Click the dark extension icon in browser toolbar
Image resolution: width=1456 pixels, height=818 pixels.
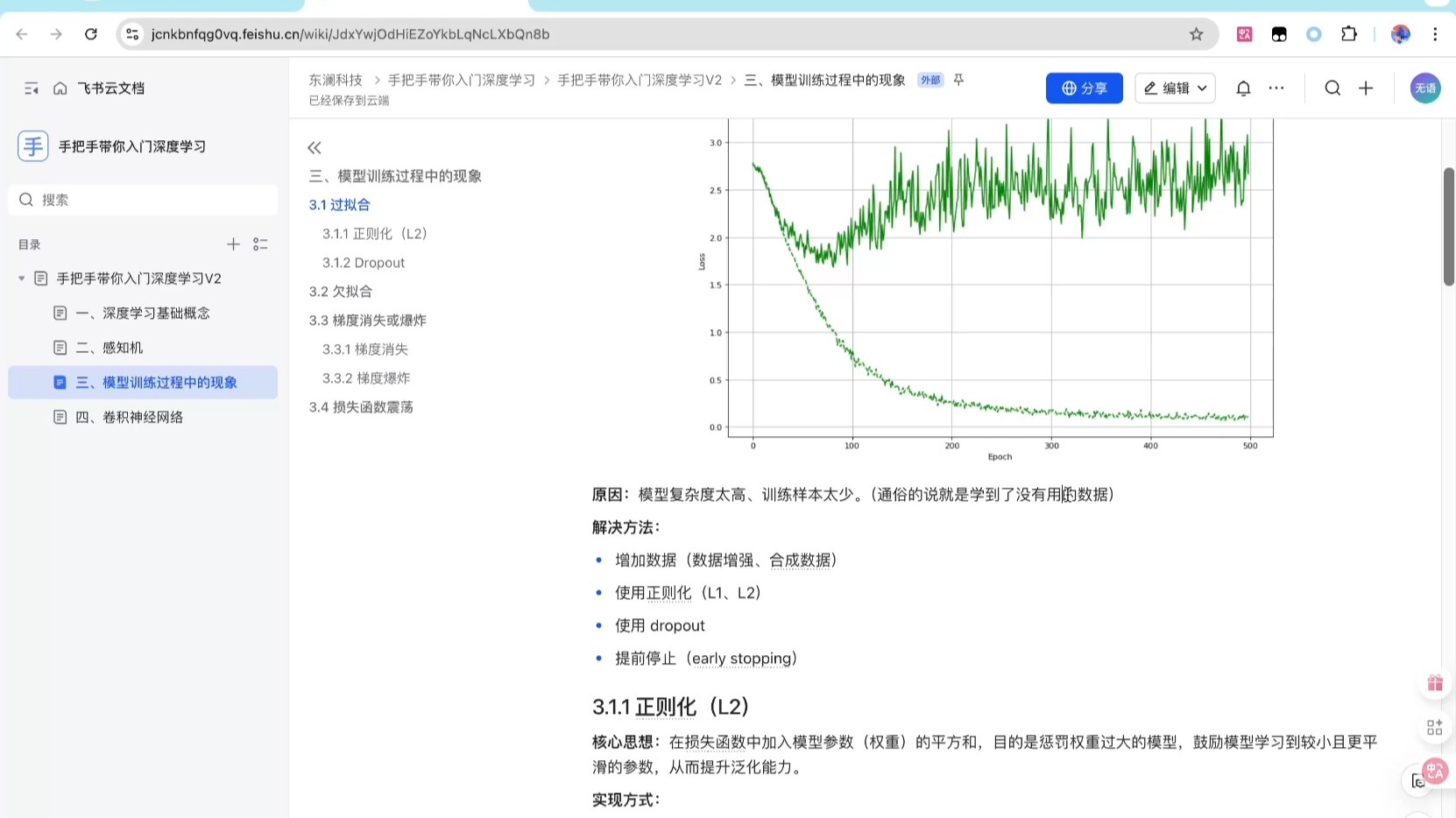pyautogui.click(x=1279, y=34)
